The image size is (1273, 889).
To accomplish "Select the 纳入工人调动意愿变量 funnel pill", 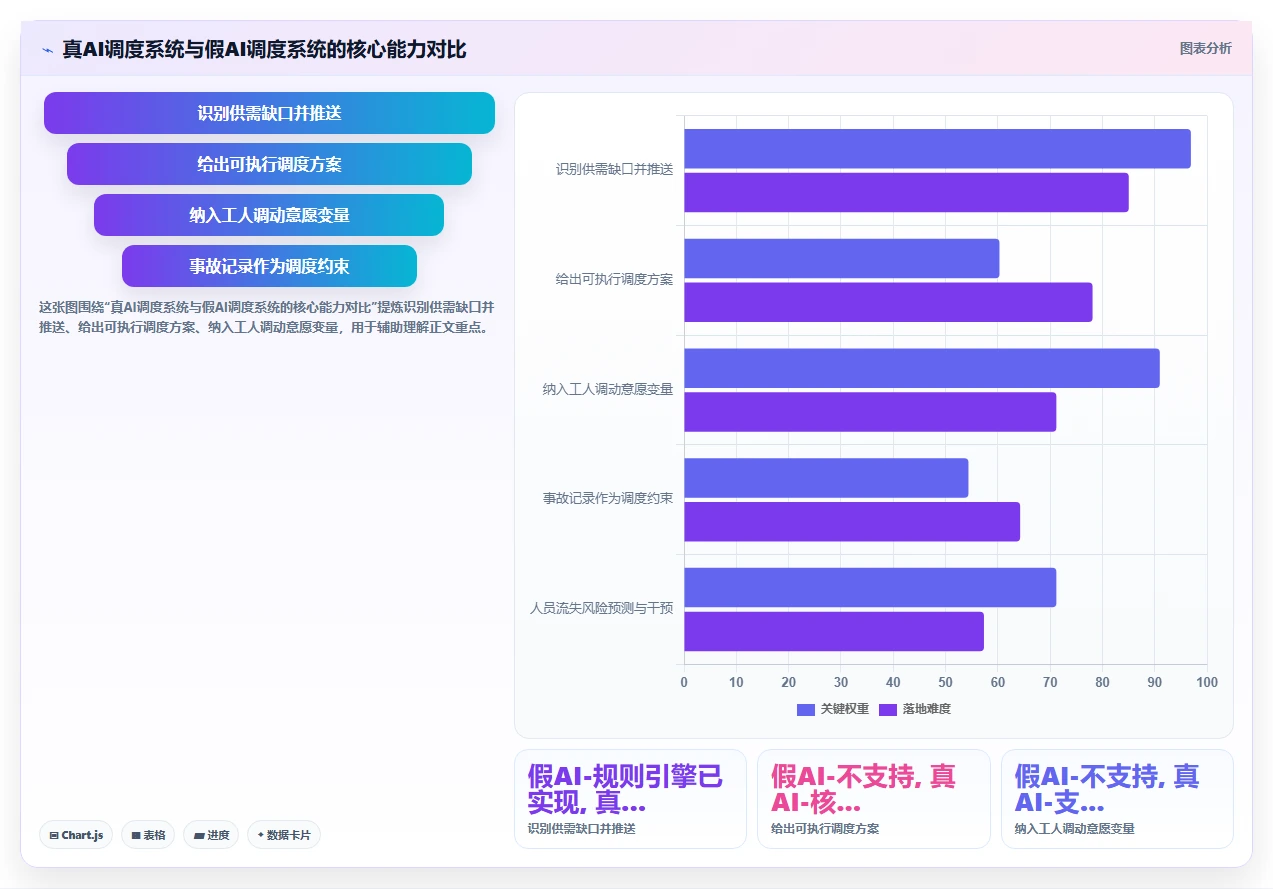I will tap(269, 215).
